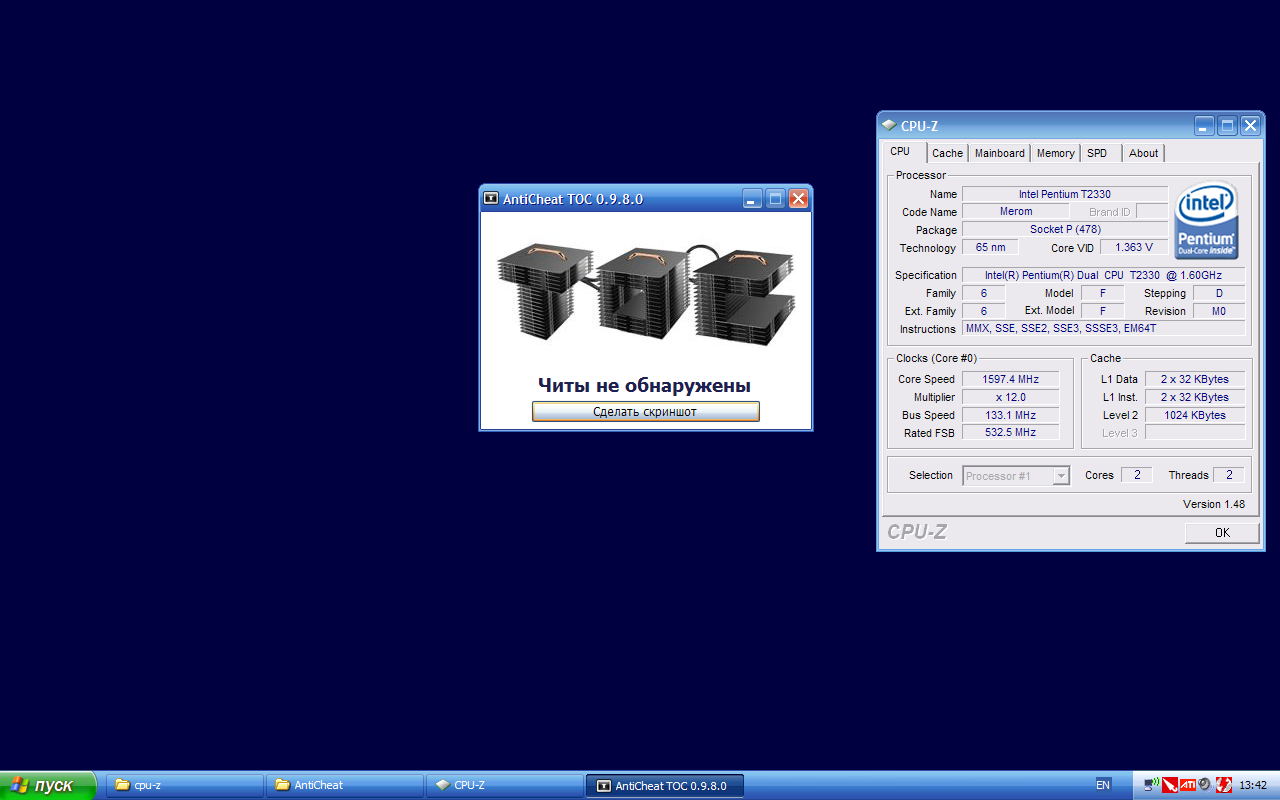This screenshot has height=800, width=1280.
Task: Click the Intel Pentium logo in CPU-Z
Action: 1207,219
